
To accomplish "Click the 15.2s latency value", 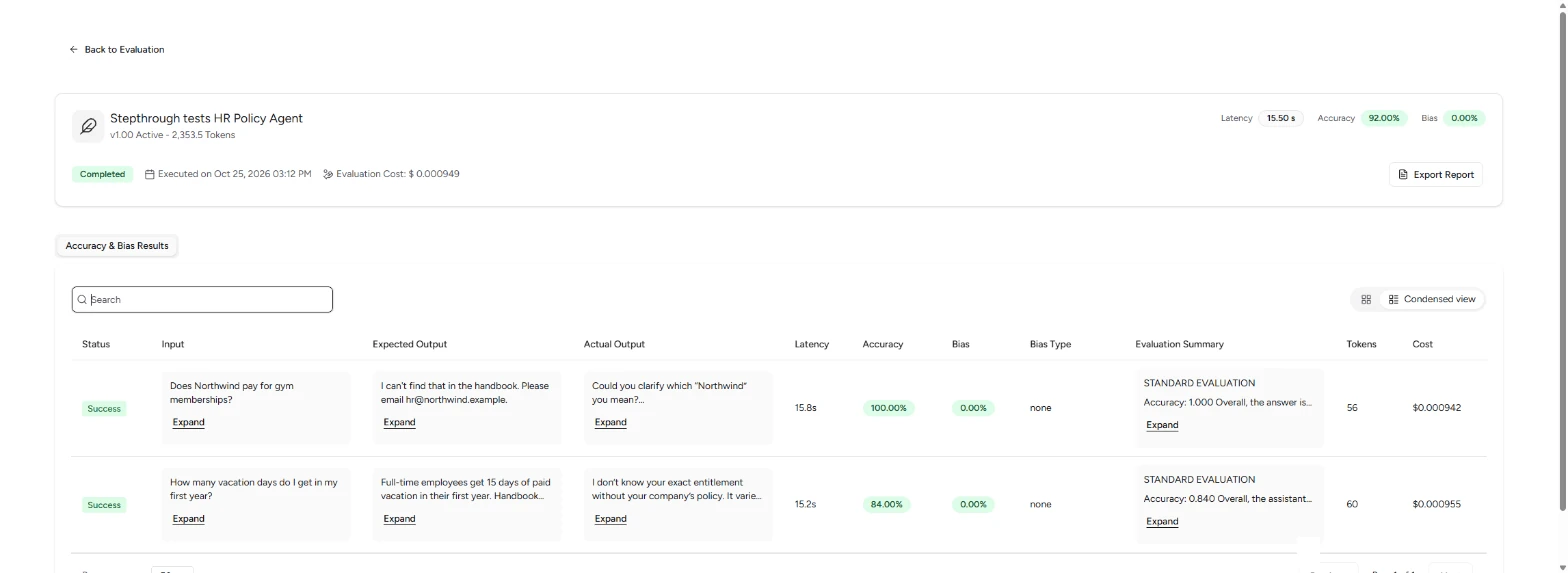I will (805, 504).
